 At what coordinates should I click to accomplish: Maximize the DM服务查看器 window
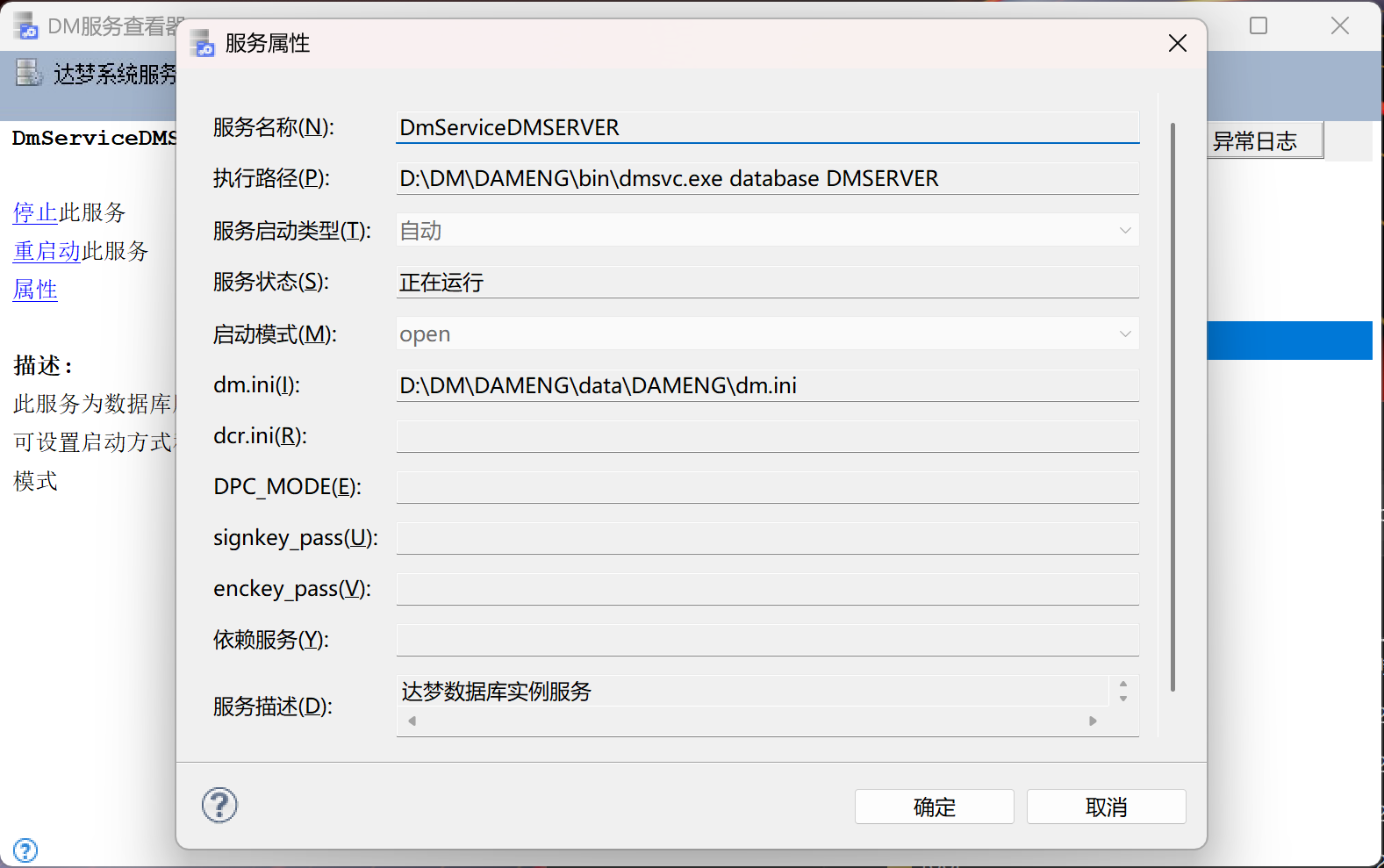[x=1259, y=25]
